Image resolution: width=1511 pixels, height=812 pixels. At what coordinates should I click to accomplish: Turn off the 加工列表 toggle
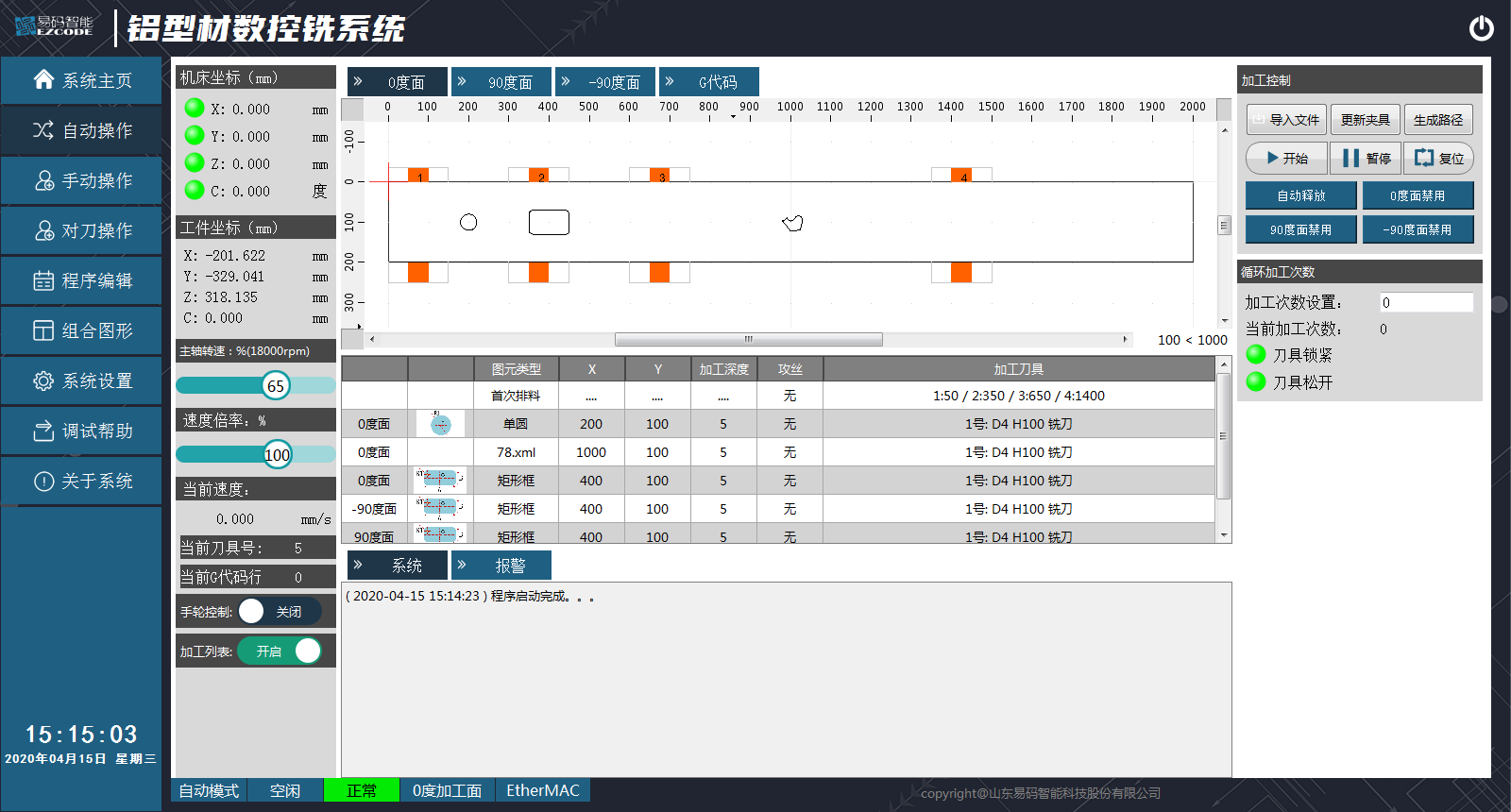tap(280, 651)
